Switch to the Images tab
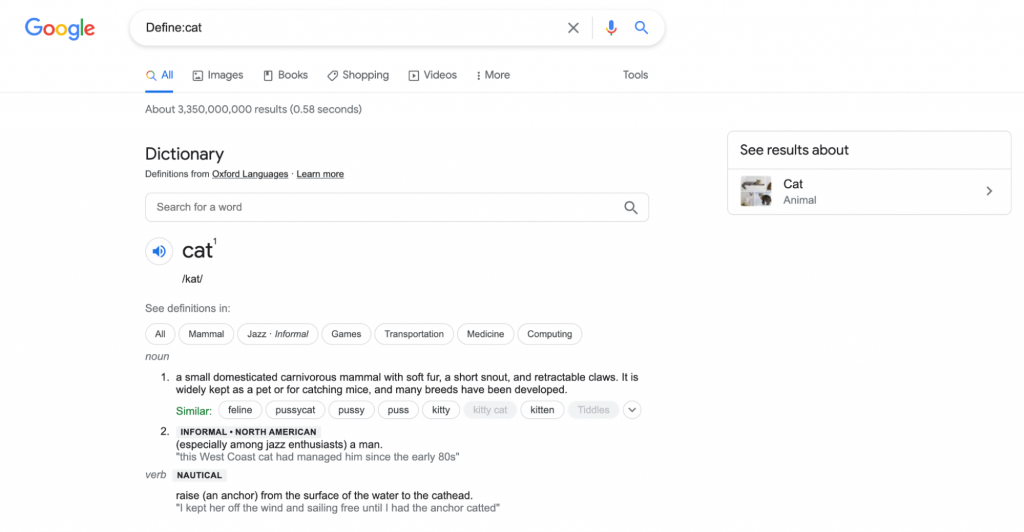 click(218, 75)
